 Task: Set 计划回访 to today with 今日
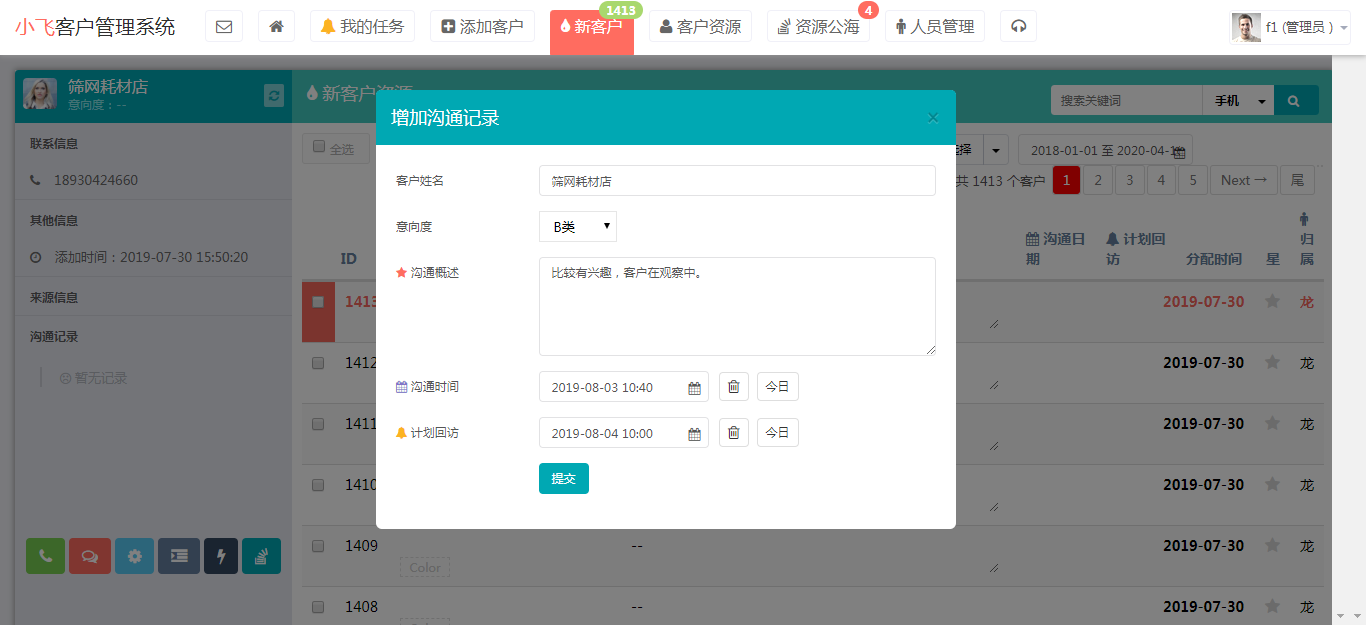tap(777, 433)
